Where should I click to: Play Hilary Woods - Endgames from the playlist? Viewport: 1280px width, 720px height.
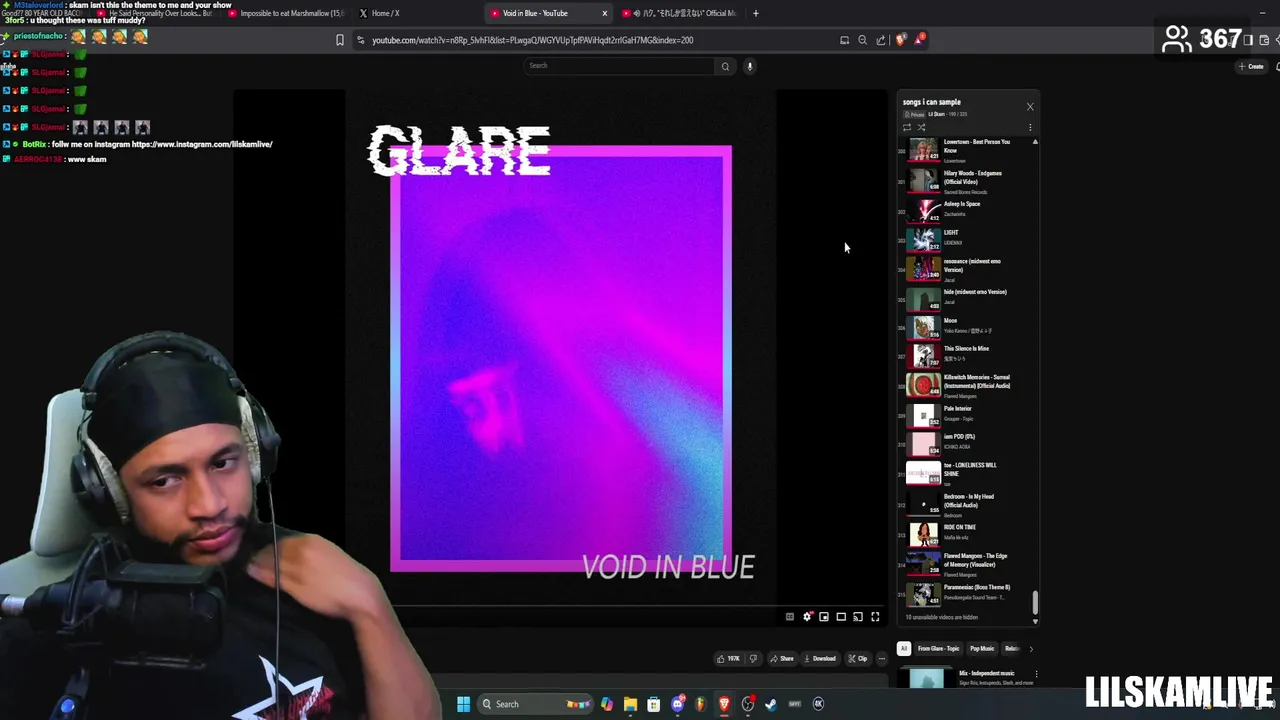(965, 181)
